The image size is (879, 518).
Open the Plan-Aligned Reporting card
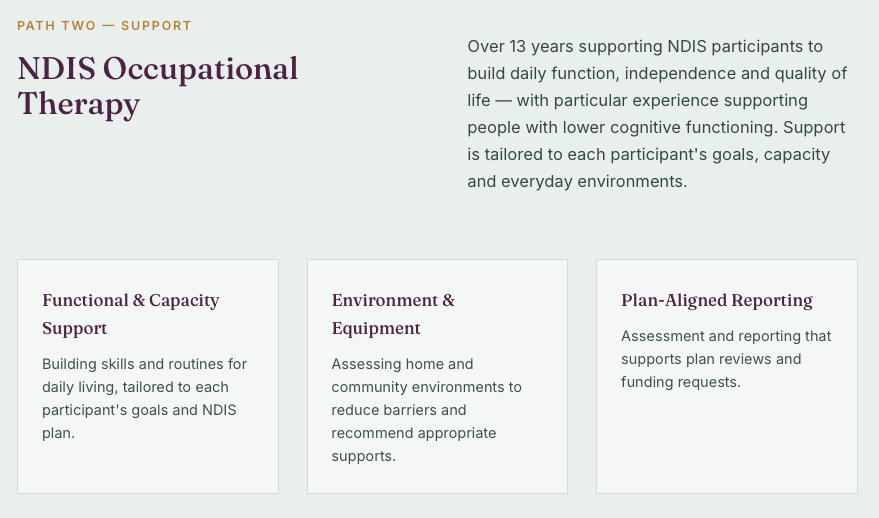coord(727,376)
